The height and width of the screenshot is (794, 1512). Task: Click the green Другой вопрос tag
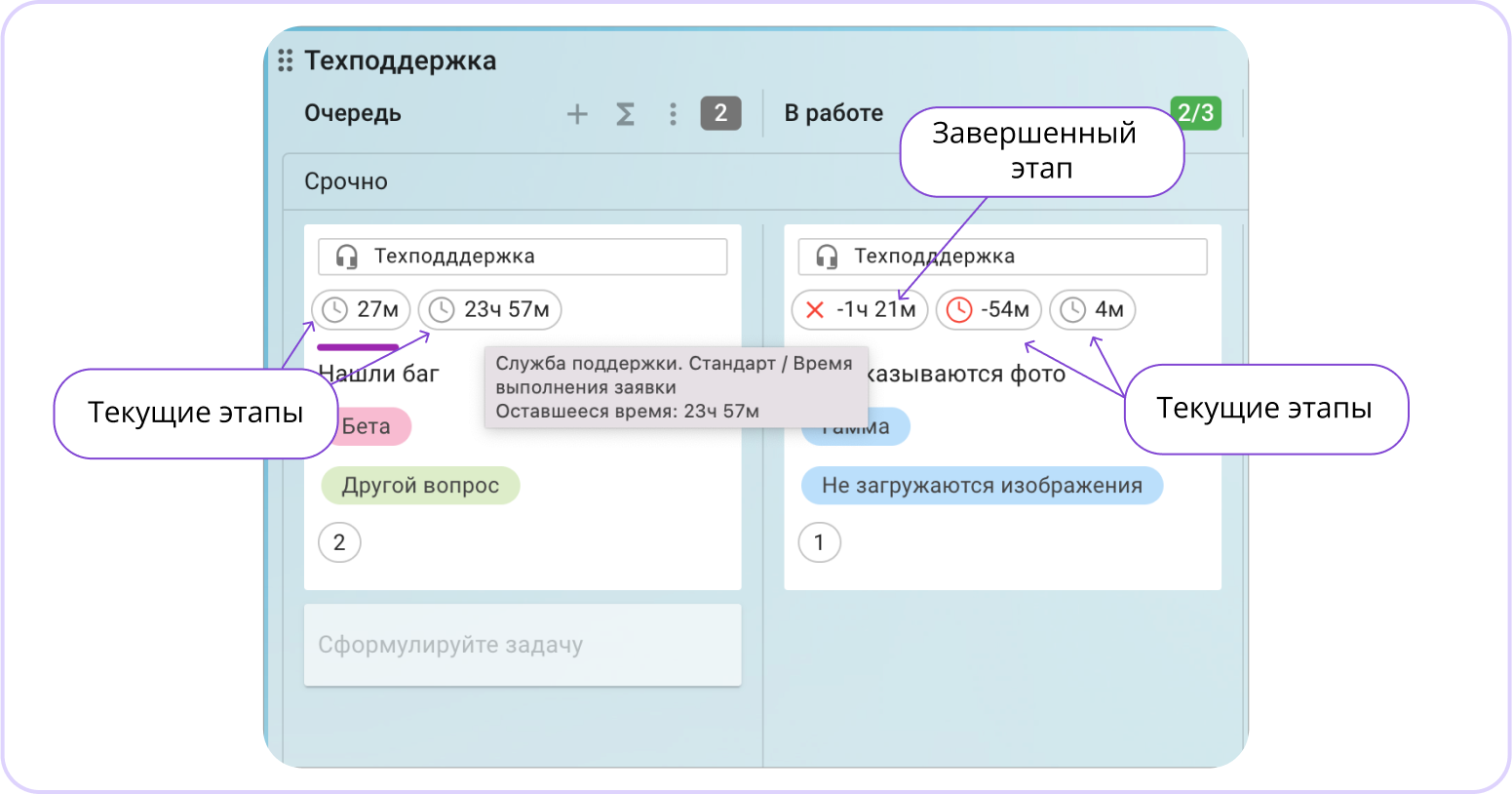click(420, 486)
